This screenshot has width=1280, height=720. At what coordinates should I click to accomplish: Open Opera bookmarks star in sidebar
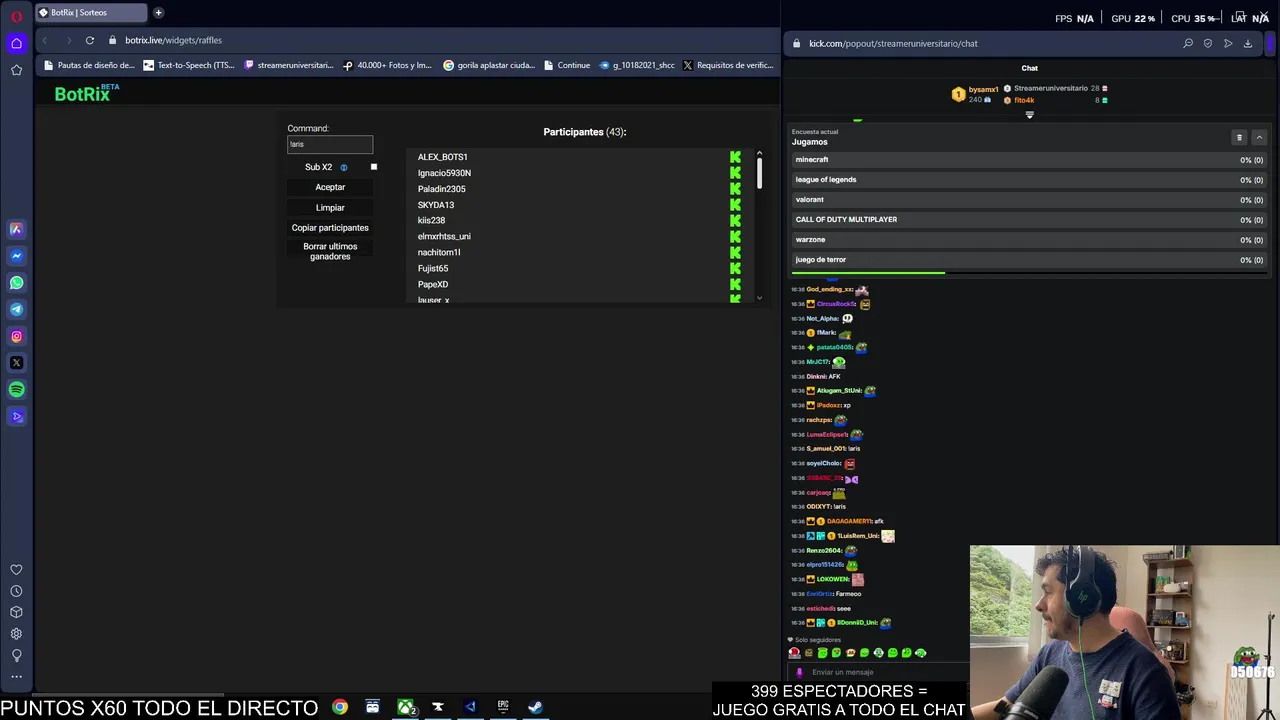[16, 70]
